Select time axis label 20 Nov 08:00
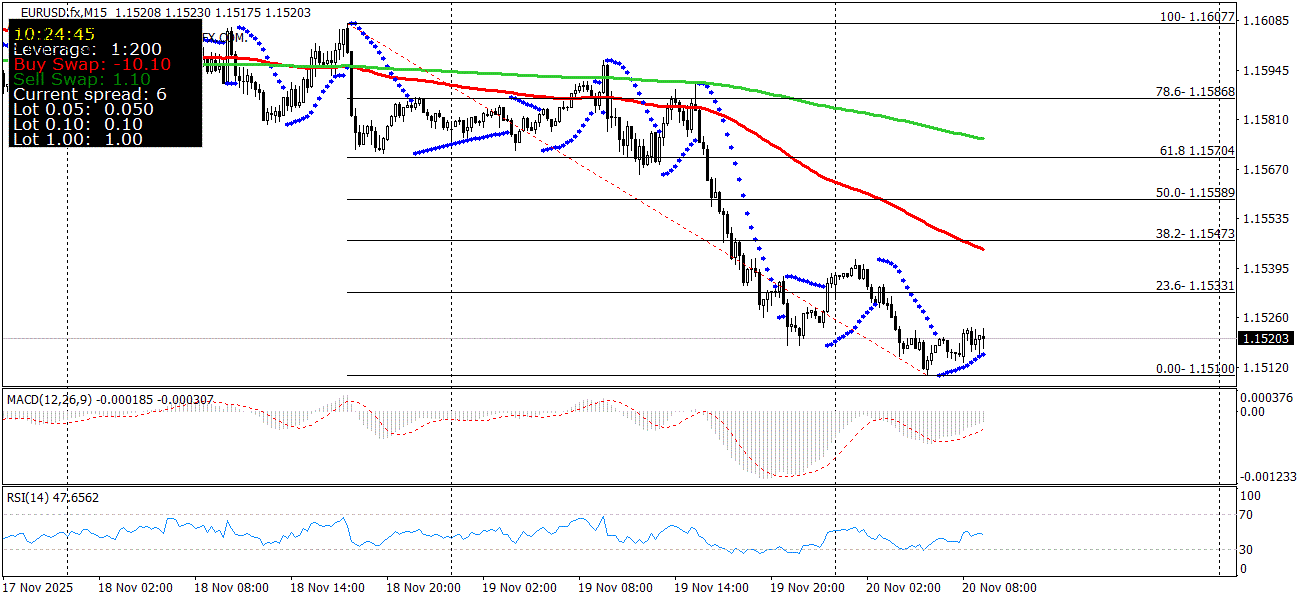The height and width of the screenshot is (600, 1300). click(1000, 587)
